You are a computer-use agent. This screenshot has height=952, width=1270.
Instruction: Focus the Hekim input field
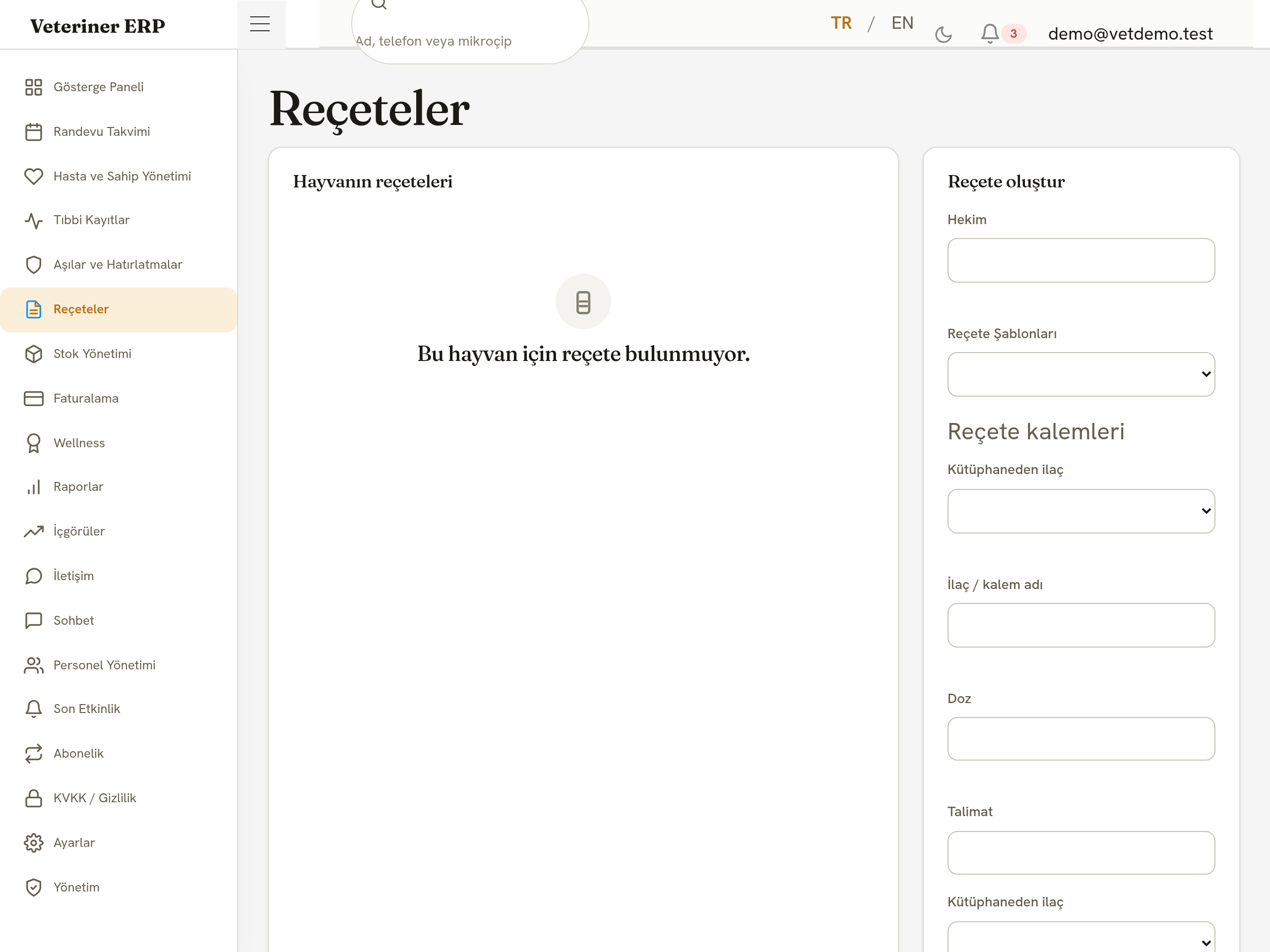click(x=1080, y=260)
